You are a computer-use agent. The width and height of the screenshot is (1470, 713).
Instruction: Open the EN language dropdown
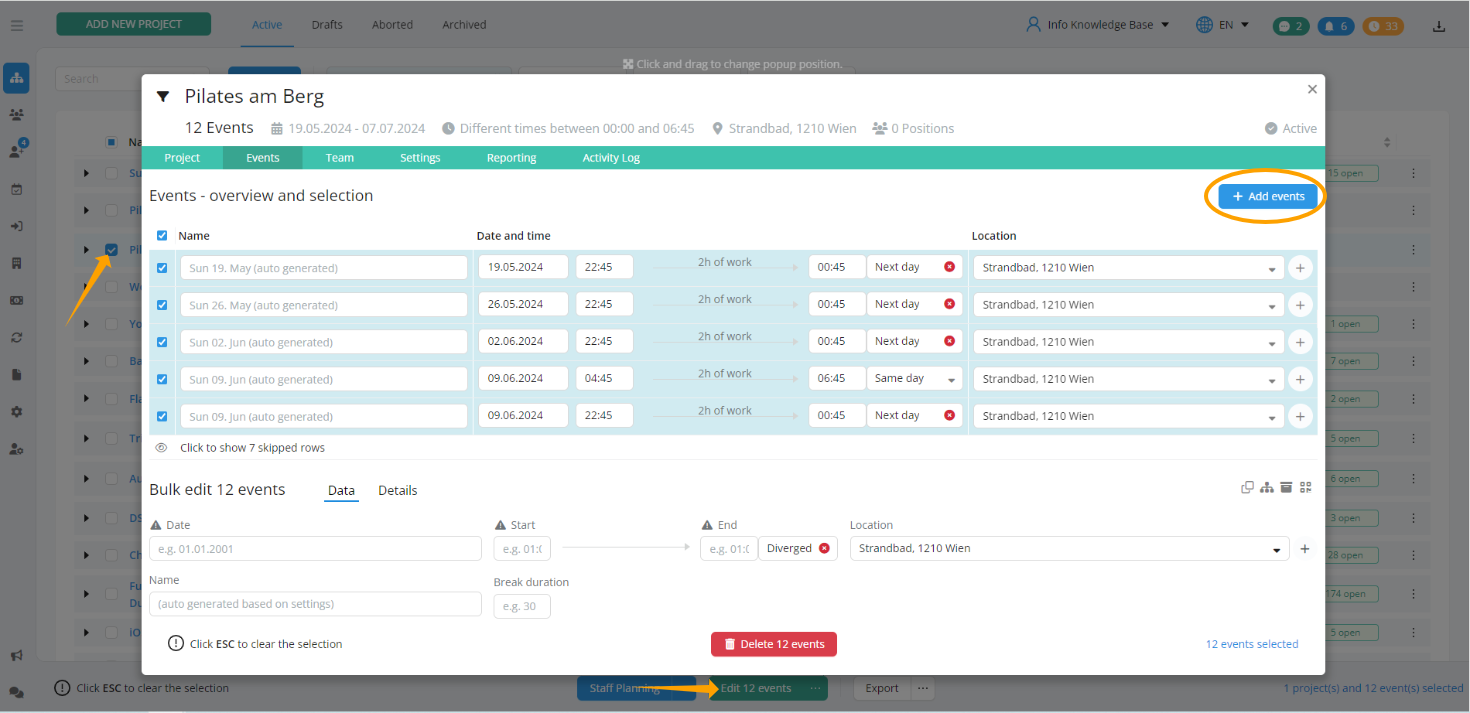(x=1223, y=25)
